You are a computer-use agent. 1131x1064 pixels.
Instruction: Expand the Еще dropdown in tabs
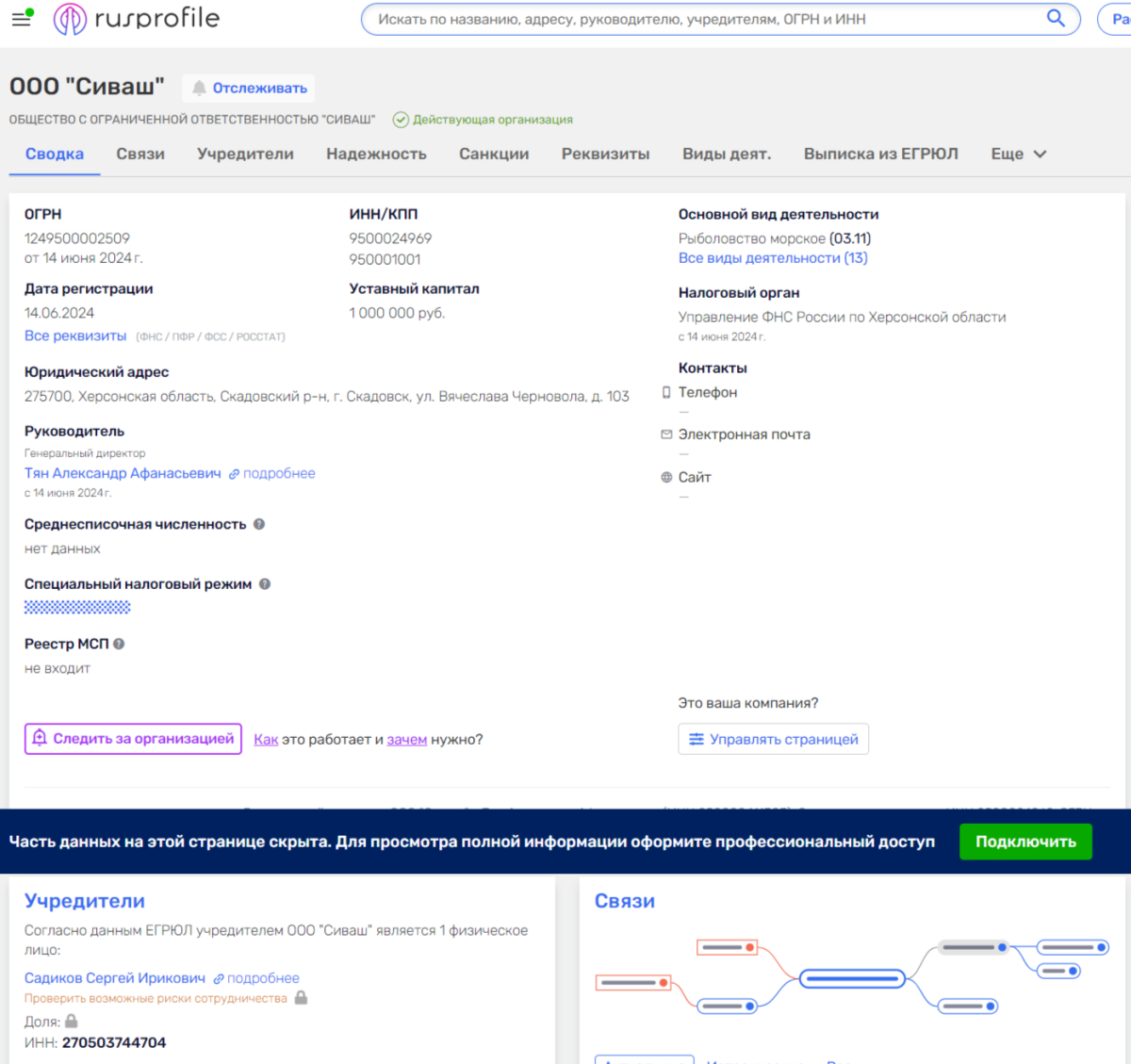click(x=1019, y=154)
